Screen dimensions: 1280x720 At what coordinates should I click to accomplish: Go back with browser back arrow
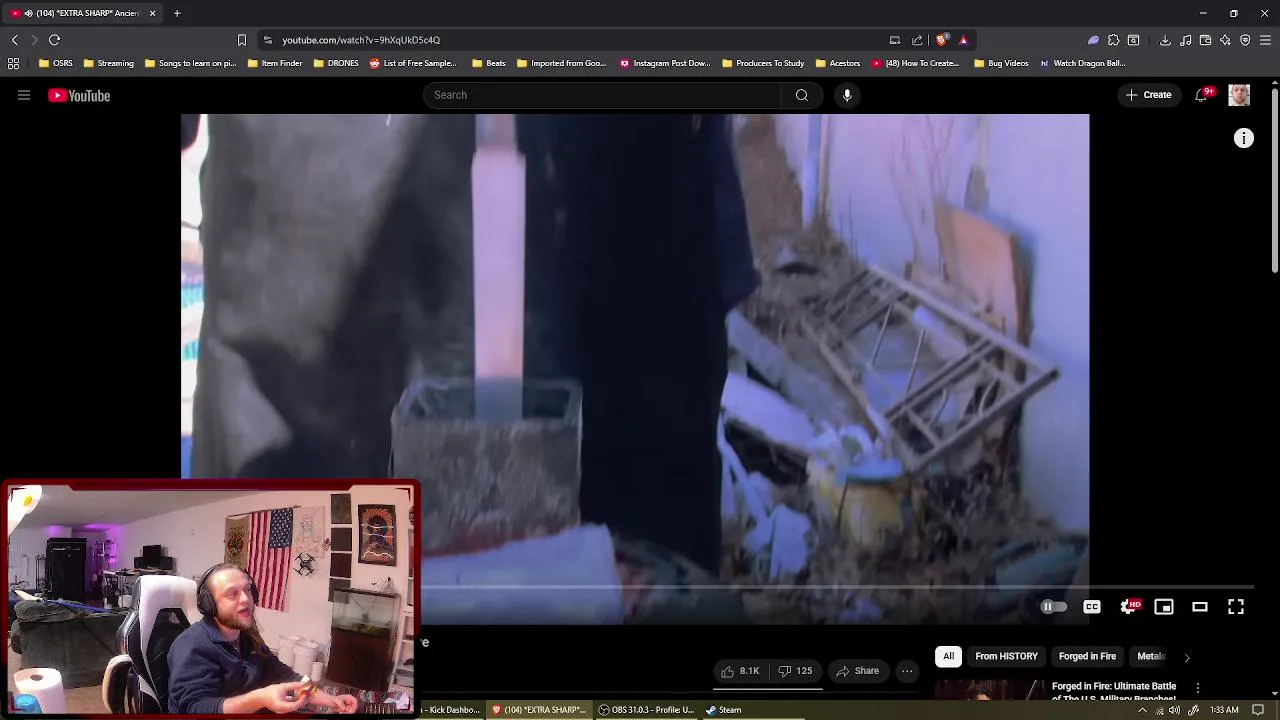coord(14,40)
